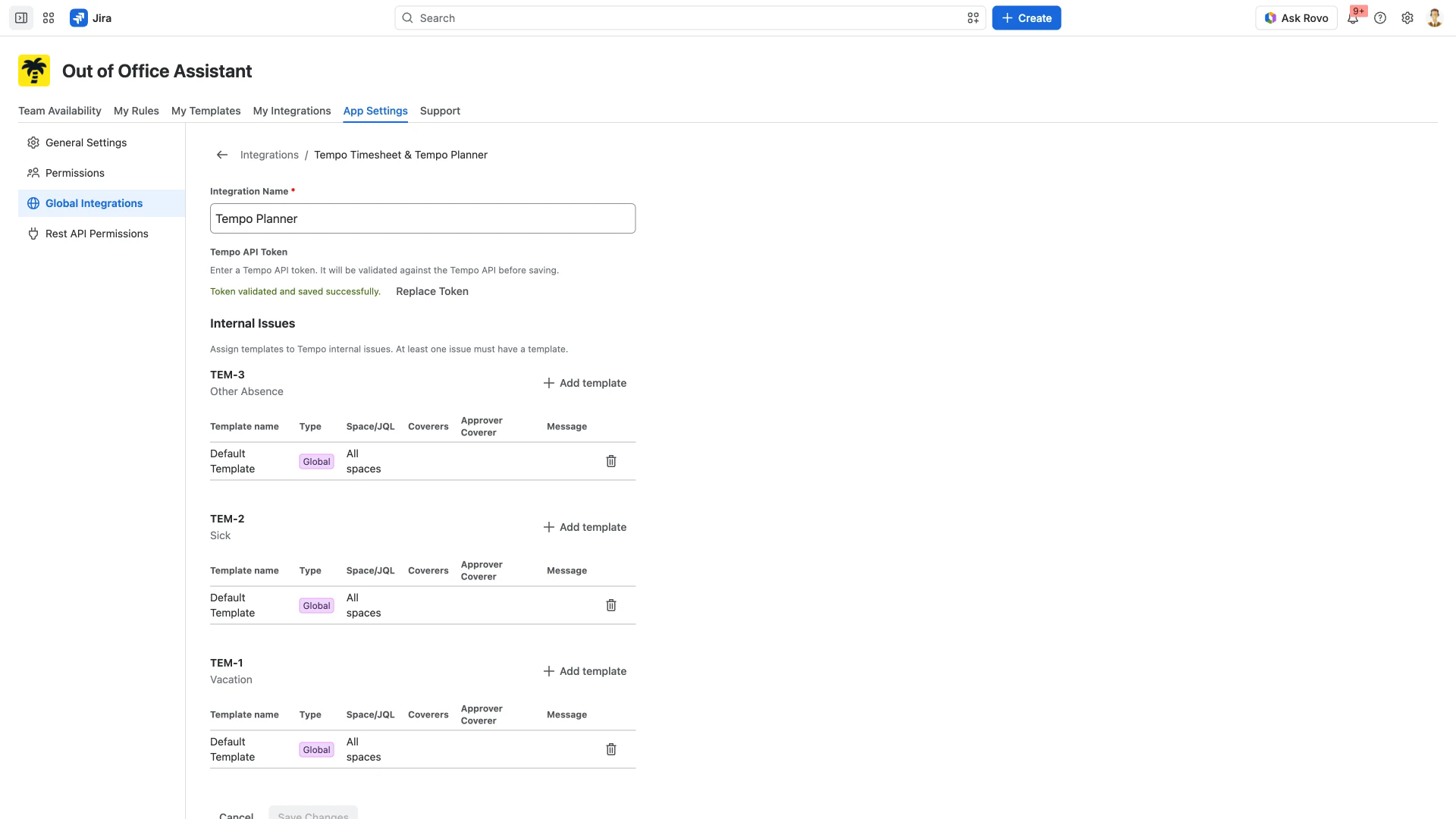Click the 'Vacation' issue label
The image size is (1456, 819).
[231, 679]
